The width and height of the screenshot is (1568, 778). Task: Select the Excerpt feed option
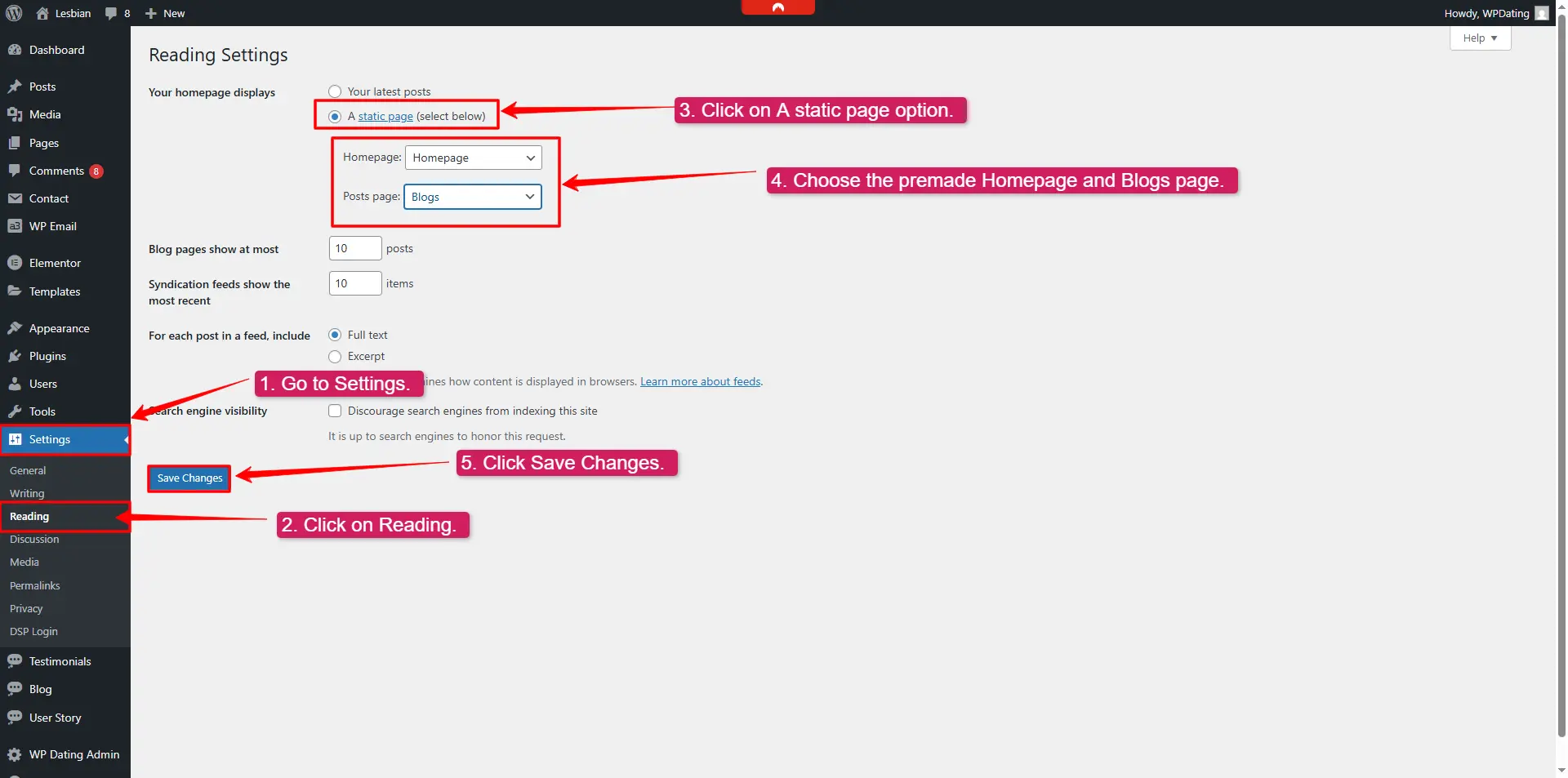click(x=335, y=357)
